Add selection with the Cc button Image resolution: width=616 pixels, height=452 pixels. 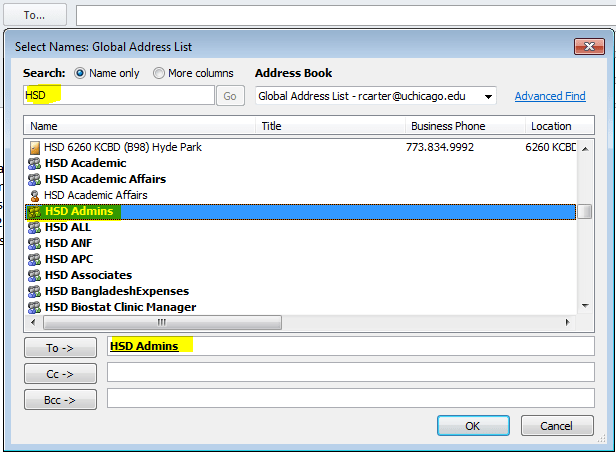click(x=60, y=373)
